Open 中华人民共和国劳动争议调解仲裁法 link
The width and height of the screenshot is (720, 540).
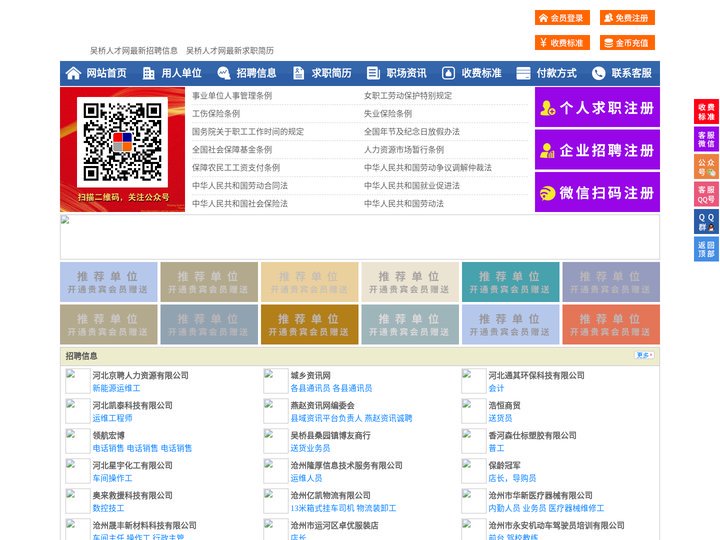click(x=428, y=167)
